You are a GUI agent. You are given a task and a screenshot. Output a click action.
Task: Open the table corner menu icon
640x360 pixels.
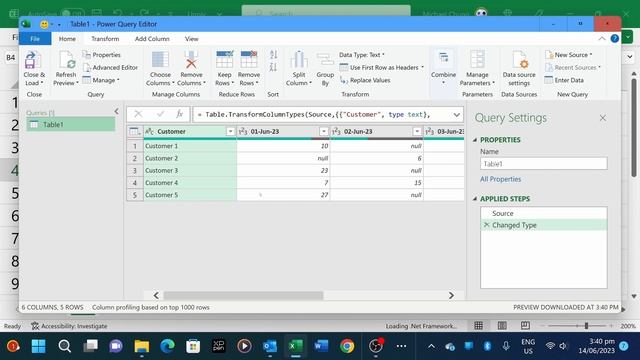134,131
